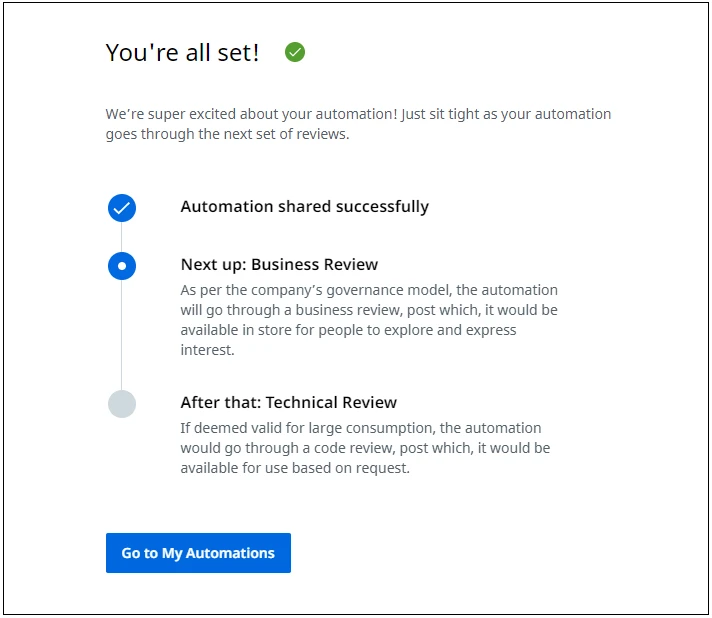This screenshot has width=712, height=618.
Task: Click the green success checkmark icon
Action: click(295, 52)
